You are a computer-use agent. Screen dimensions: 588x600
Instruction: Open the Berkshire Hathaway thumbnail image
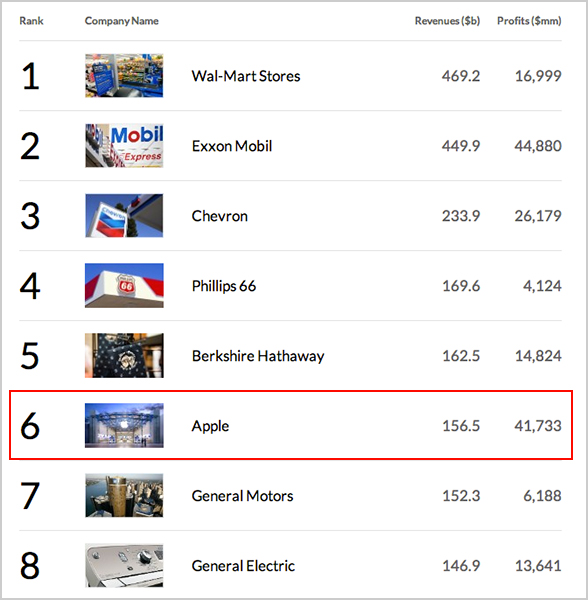pyautogui.click(x=124, y=355)
